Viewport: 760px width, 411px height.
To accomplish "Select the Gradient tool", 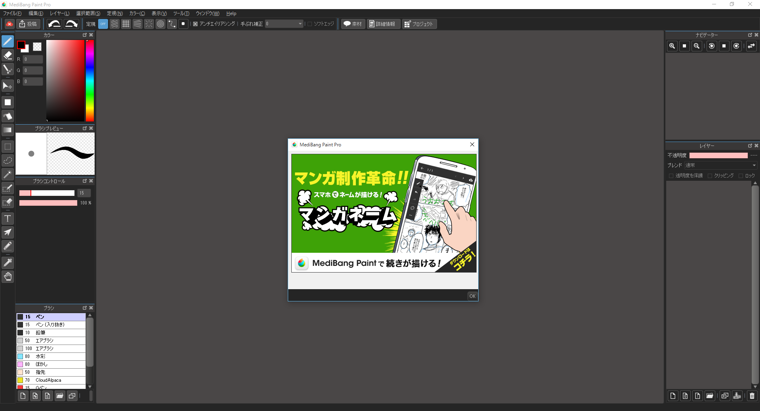I will click(x=8, y=130).
